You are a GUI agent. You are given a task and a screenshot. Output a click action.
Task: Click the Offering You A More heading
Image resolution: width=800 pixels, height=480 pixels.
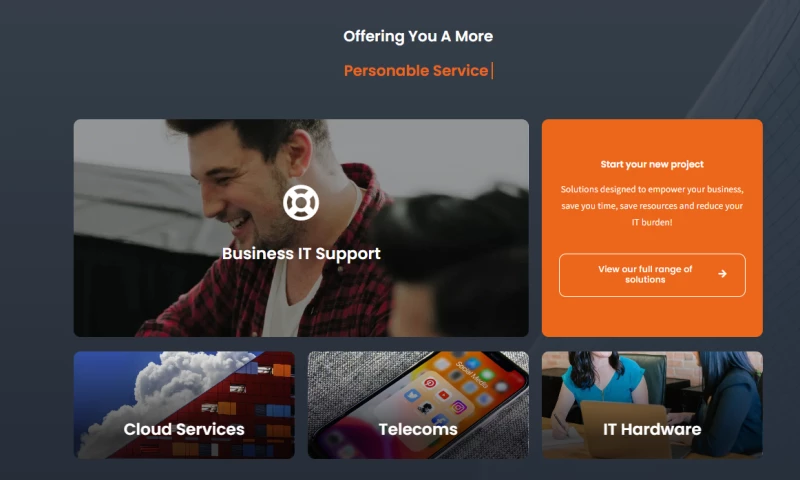coord(418,36)
